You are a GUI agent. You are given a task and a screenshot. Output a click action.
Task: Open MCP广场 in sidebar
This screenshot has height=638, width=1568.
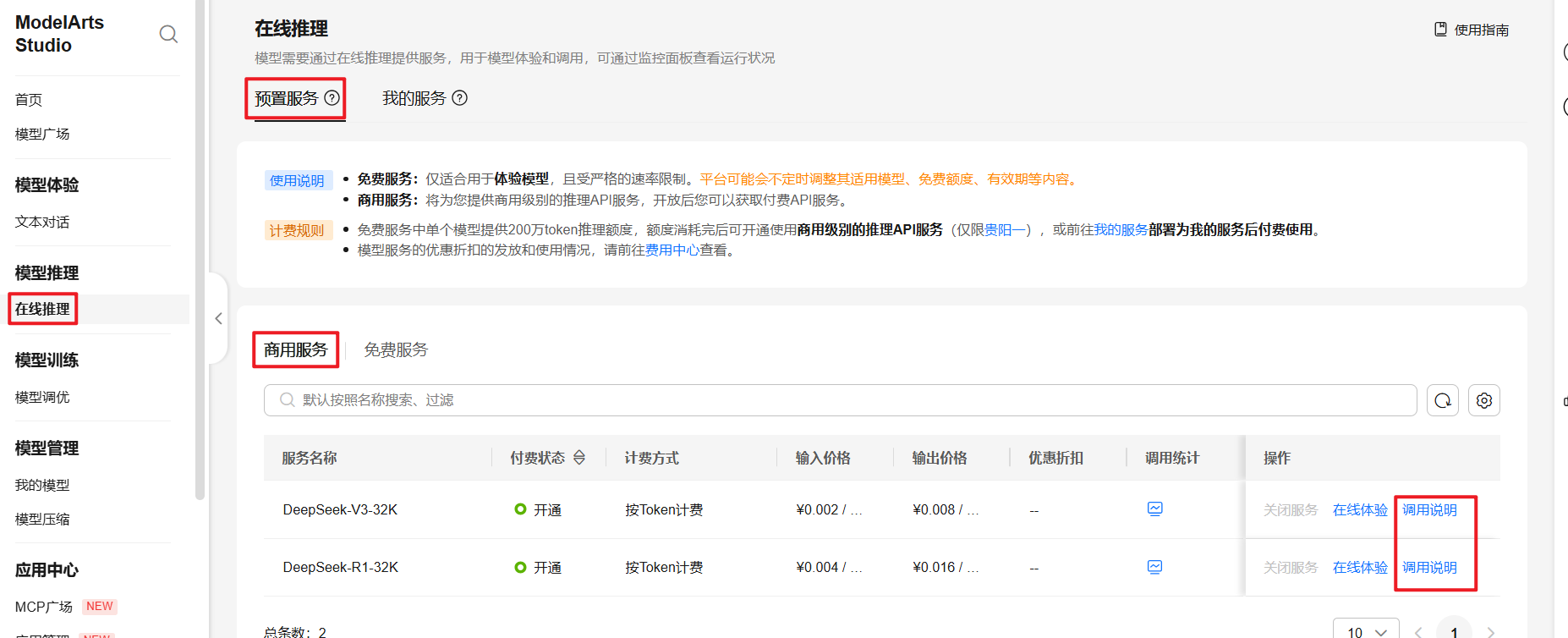pos(44,607)
